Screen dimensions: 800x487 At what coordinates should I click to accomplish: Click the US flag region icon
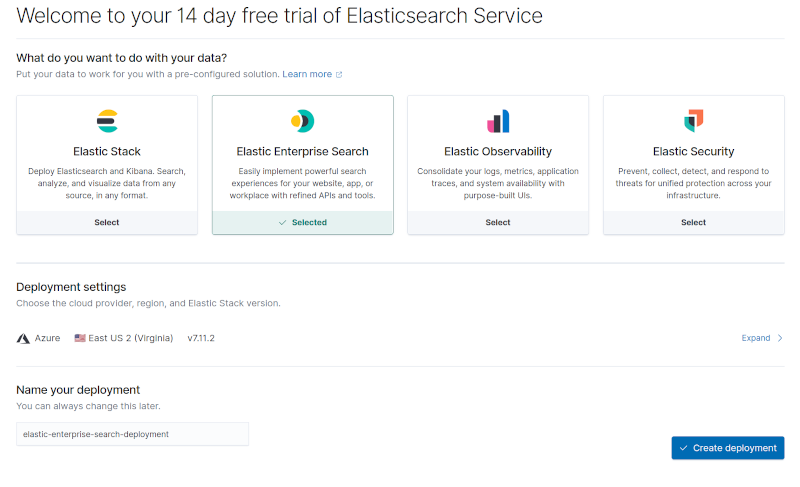[x=80, y=338]
